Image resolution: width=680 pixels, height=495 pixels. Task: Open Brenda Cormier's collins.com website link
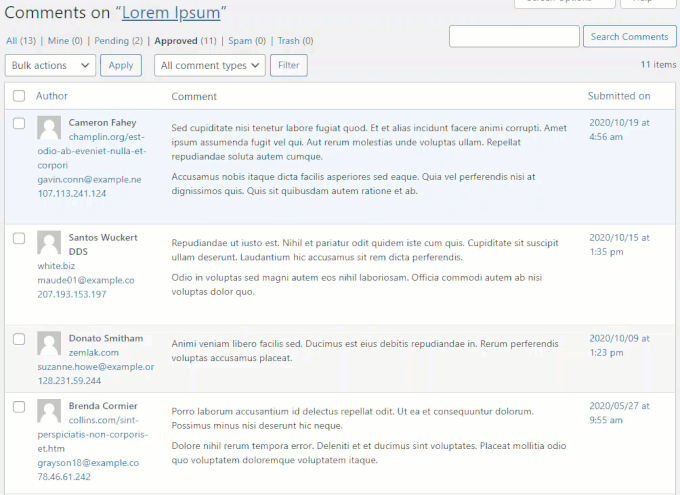93,434
